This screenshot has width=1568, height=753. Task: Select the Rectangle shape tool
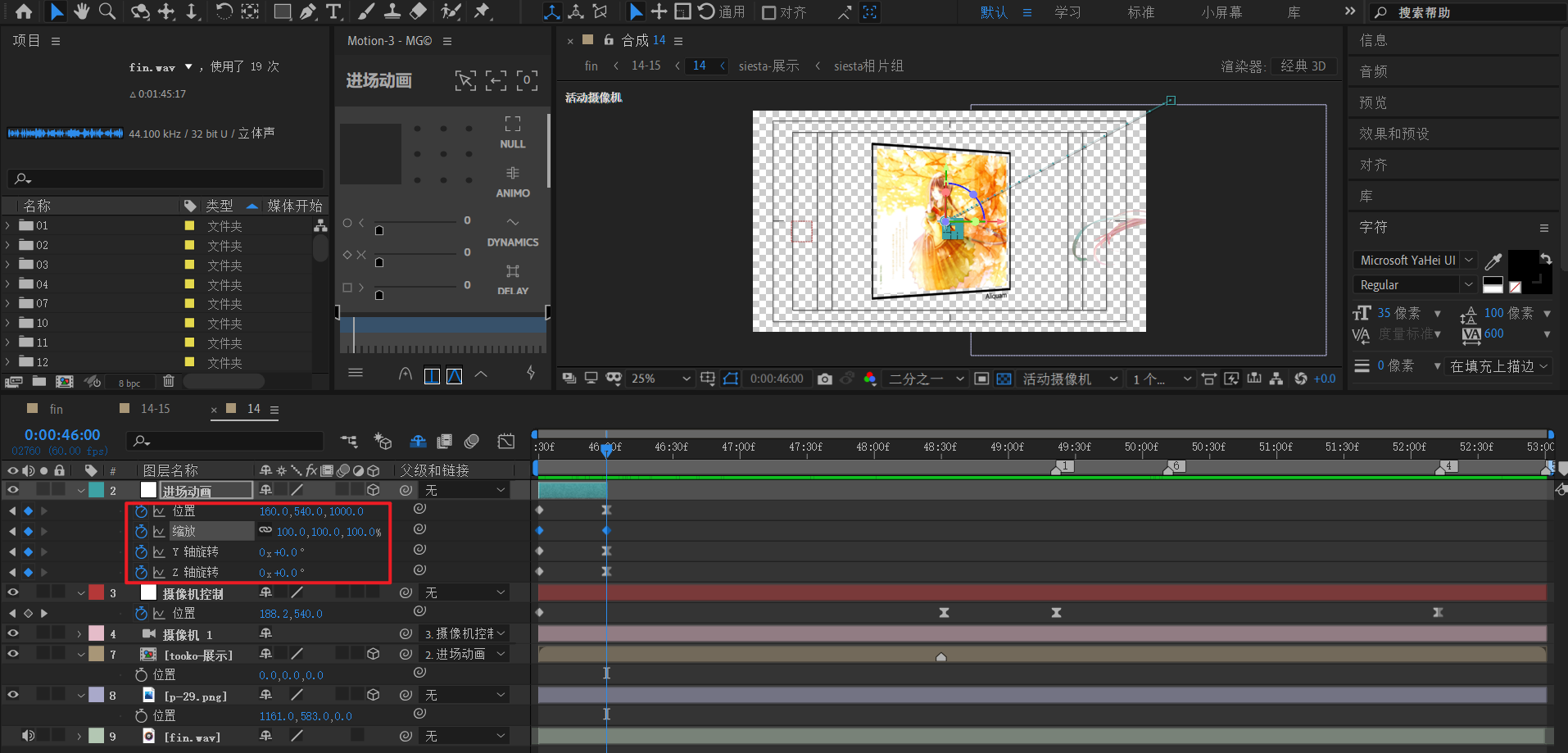click(282, 11)
